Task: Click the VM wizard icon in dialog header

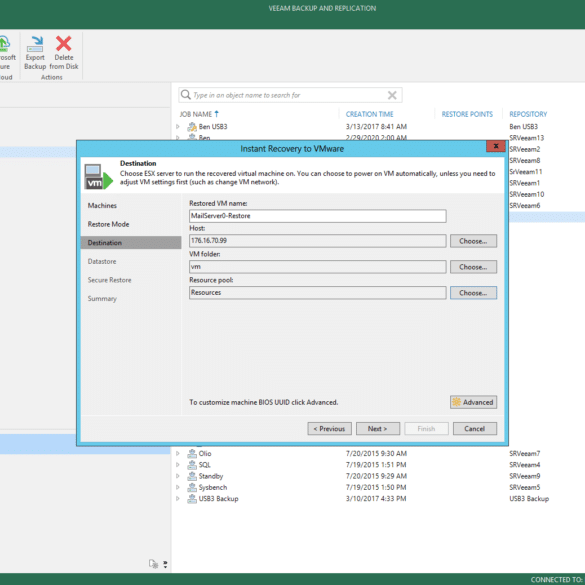Action: [98, 176]
